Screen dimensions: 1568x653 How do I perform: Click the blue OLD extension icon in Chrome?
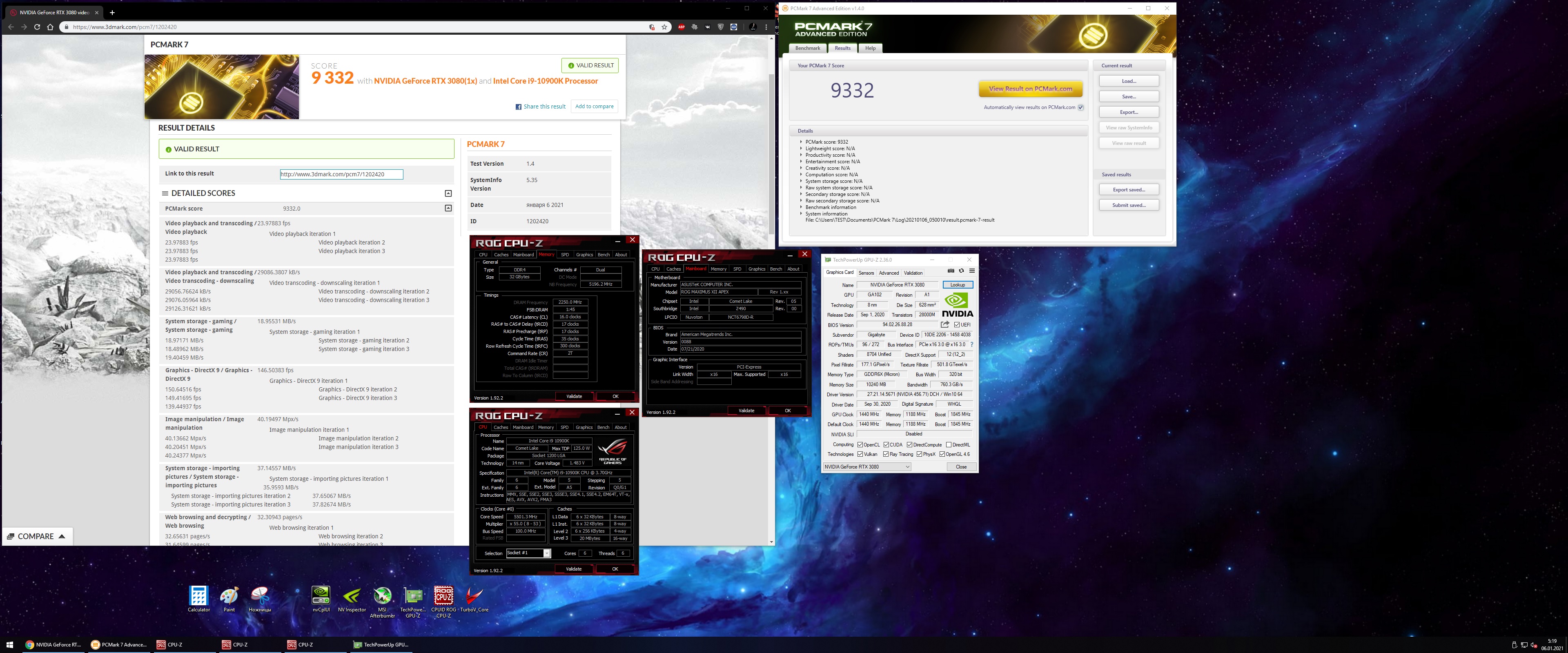(x=734, y=27)
